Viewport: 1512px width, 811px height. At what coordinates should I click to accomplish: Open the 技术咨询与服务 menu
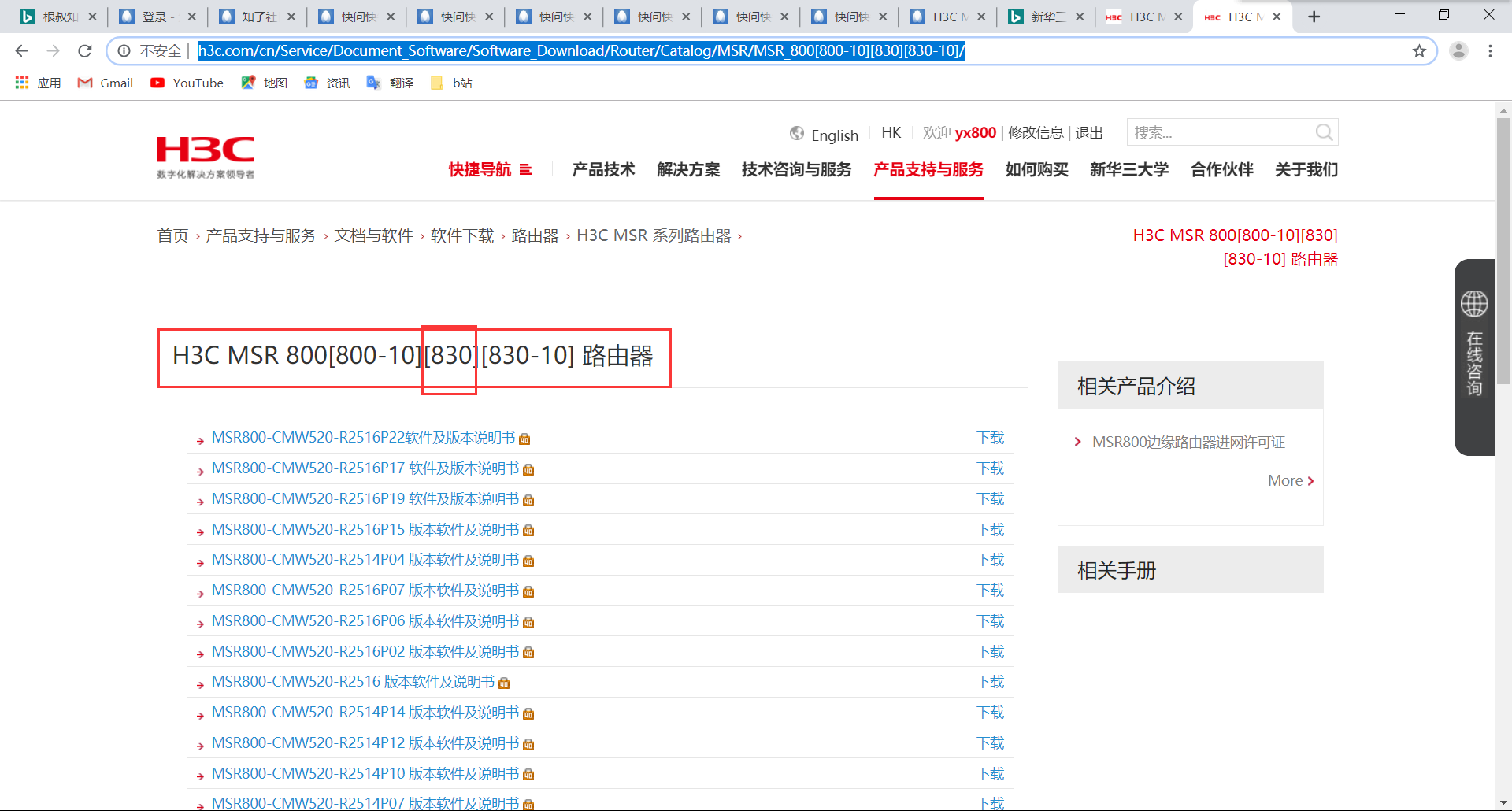796,169
